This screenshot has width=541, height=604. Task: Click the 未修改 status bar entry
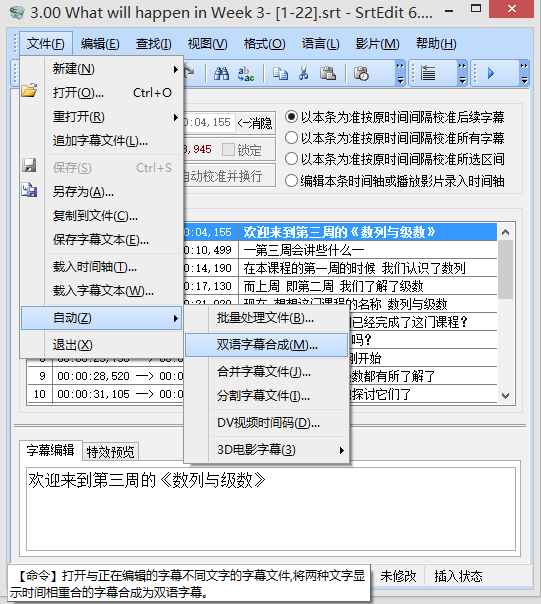398,576
